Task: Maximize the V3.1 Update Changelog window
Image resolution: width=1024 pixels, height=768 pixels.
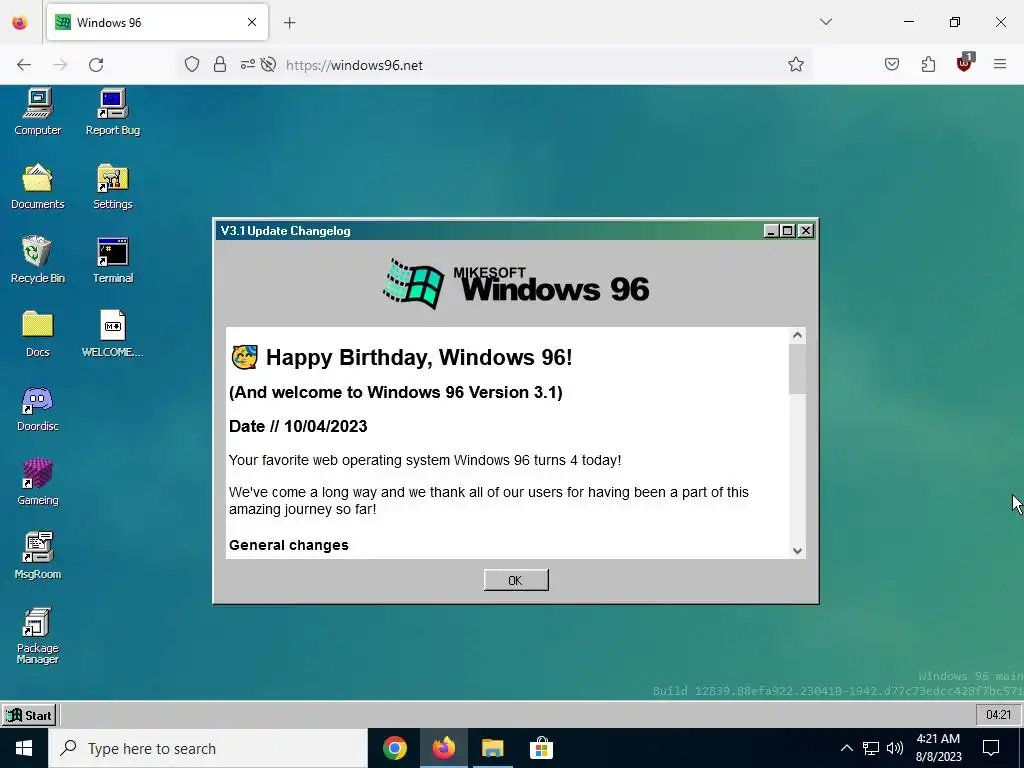Action: pos(788,231)
